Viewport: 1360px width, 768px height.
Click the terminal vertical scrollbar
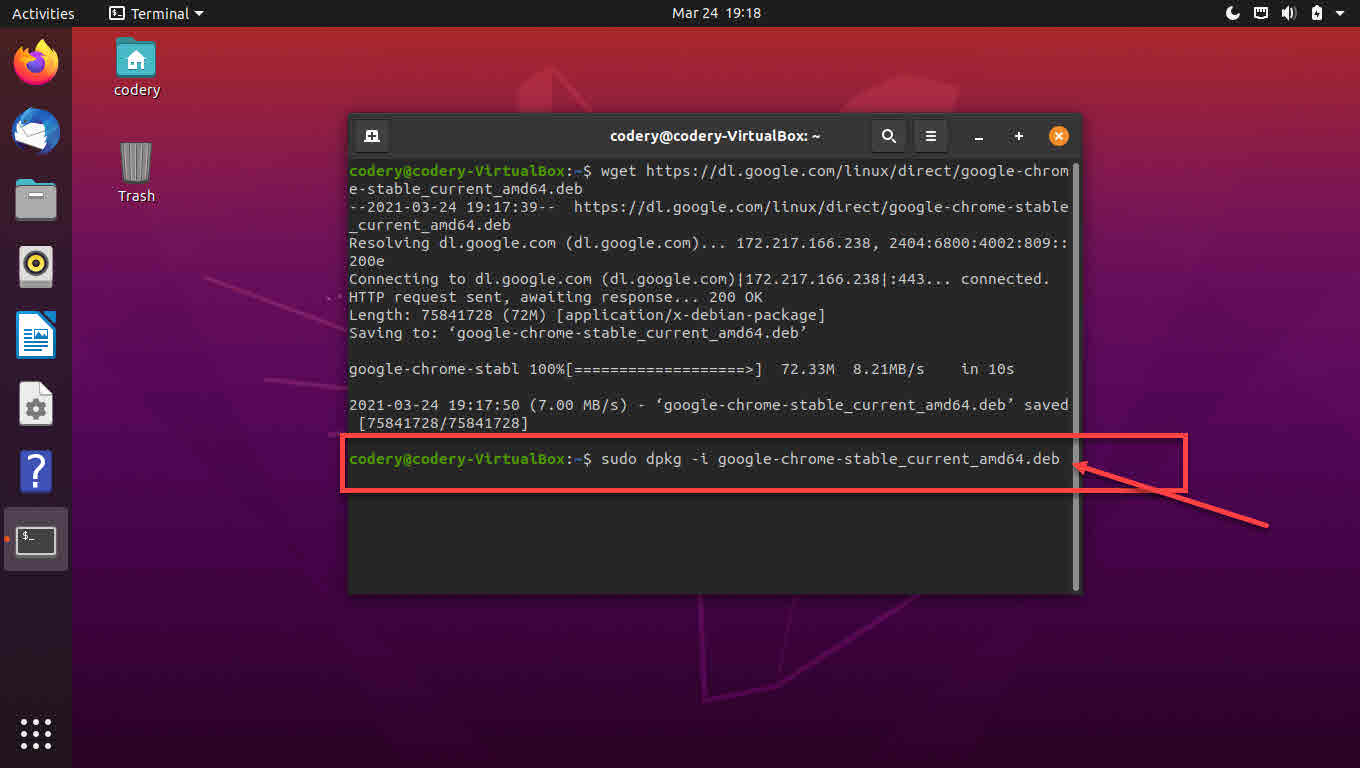pyautogui.click(x=1076, y=376)
